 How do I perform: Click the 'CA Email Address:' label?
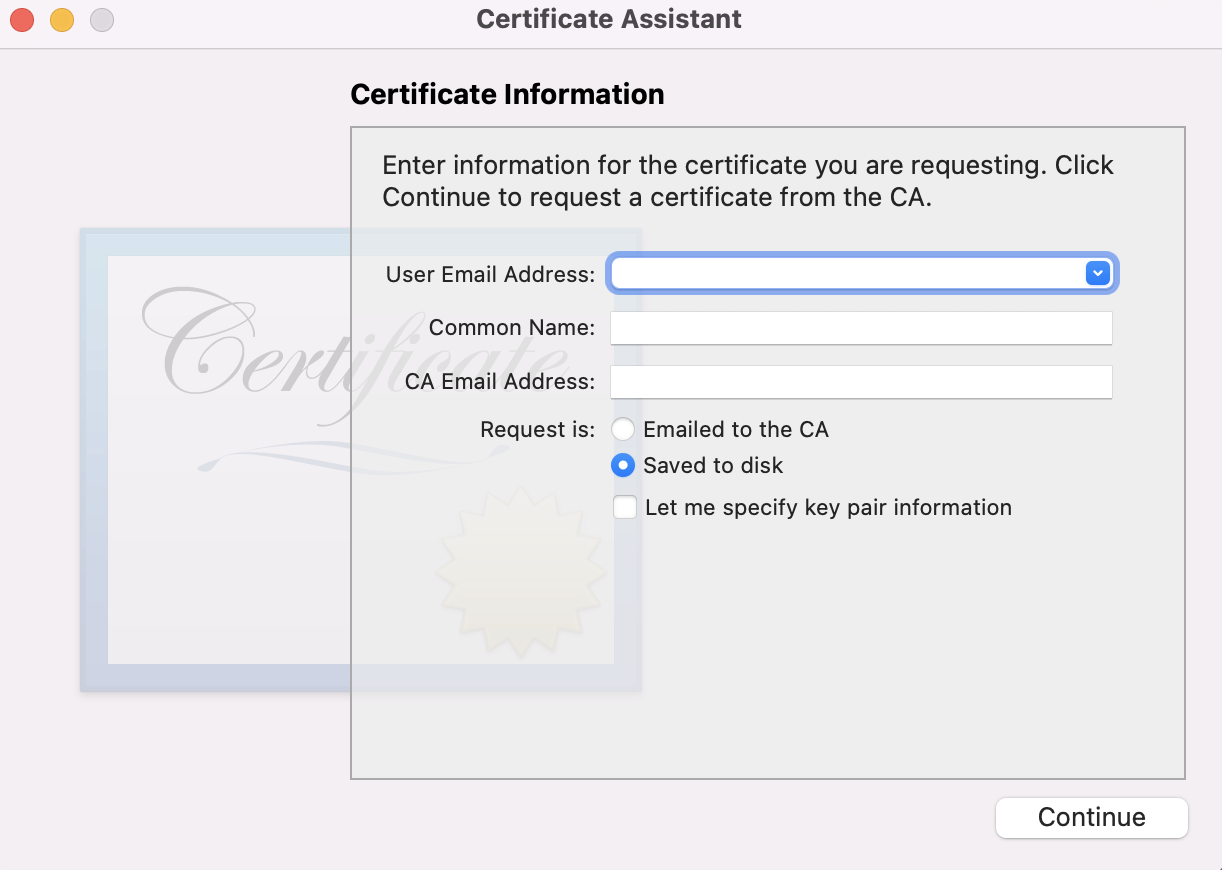pyautogui.click(x=498, y=381)
